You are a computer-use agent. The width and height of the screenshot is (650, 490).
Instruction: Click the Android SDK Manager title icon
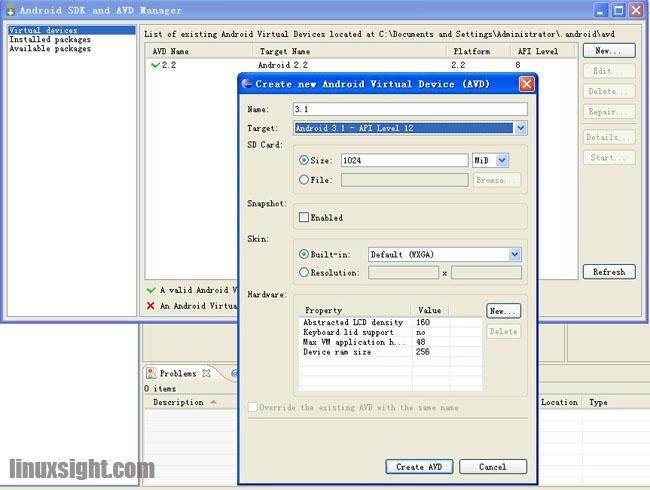9,10
